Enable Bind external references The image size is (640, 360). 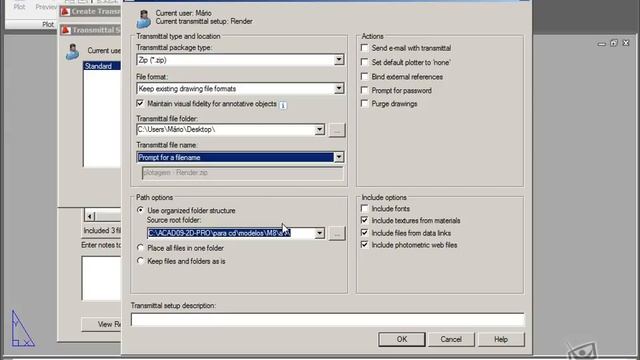point(364,77)
